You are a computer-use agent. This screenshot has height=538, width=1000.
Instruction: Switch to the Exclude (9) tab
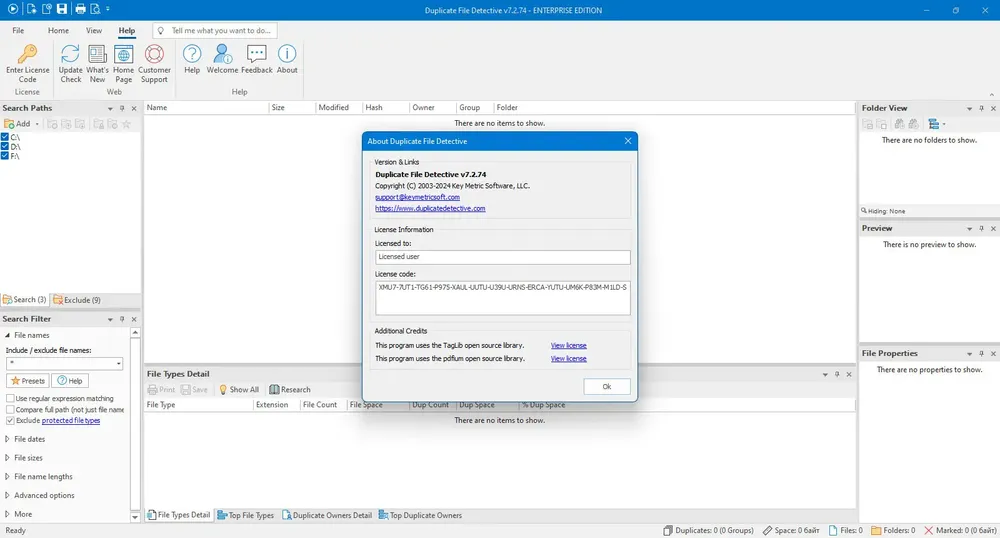[x=77, y=300]
